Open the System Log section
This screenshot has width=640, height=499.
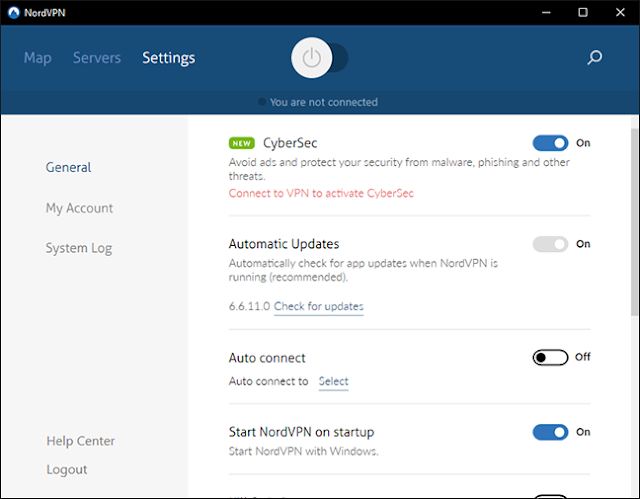79,248
